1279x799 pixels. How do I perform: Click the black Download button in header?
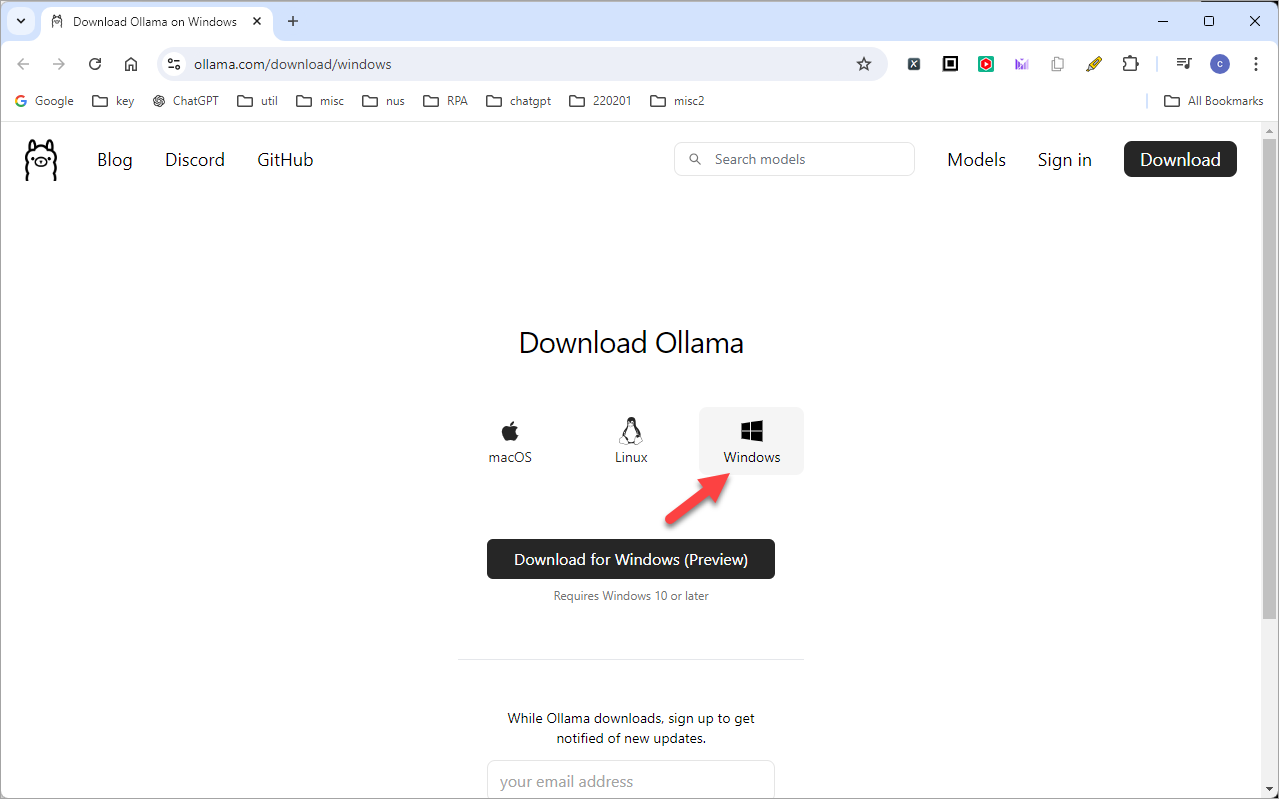pos(1180,159)
